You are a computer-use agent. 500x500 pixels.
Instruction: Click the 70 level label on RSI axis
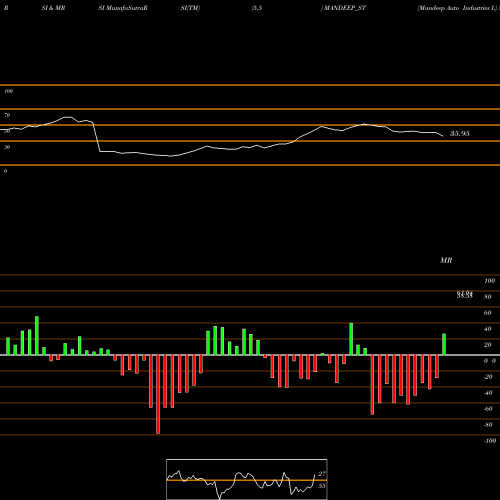click(7, 115)
